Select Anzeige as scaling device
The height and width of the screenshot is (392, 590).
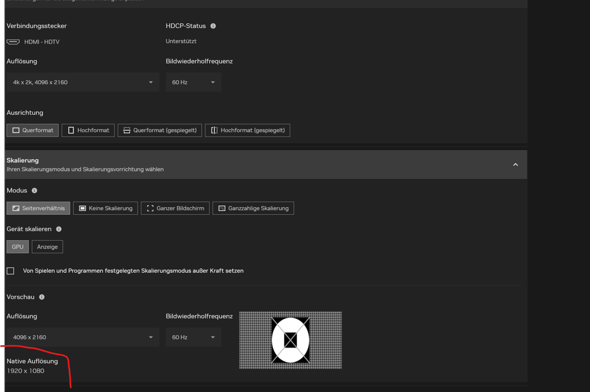pyautogui.click(x=47, y=247)
